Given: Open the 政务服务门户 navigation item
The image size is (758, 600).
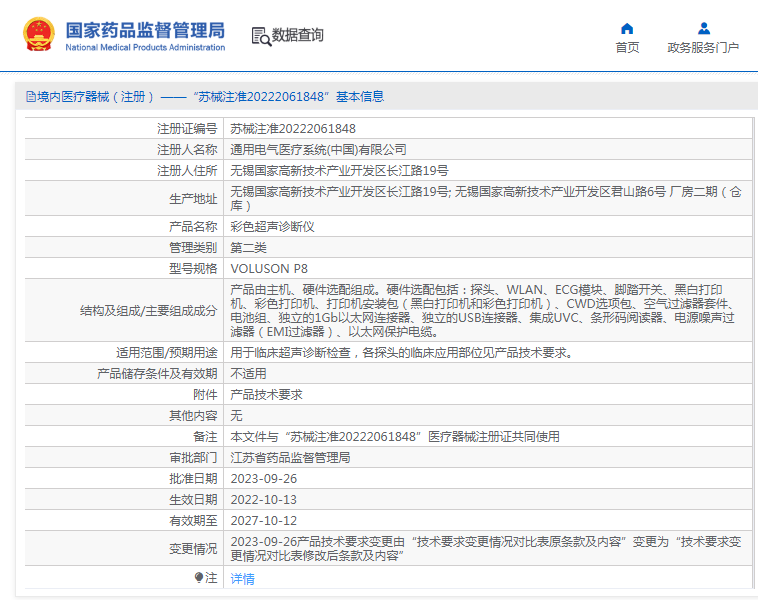Looking at the screenshot, I should click(x=703, y=47).
